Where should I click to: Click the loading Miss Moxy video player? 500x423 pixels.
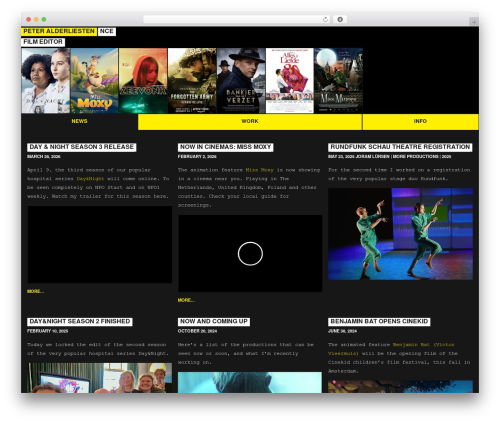pyautogui.click(x=250, y=254)
